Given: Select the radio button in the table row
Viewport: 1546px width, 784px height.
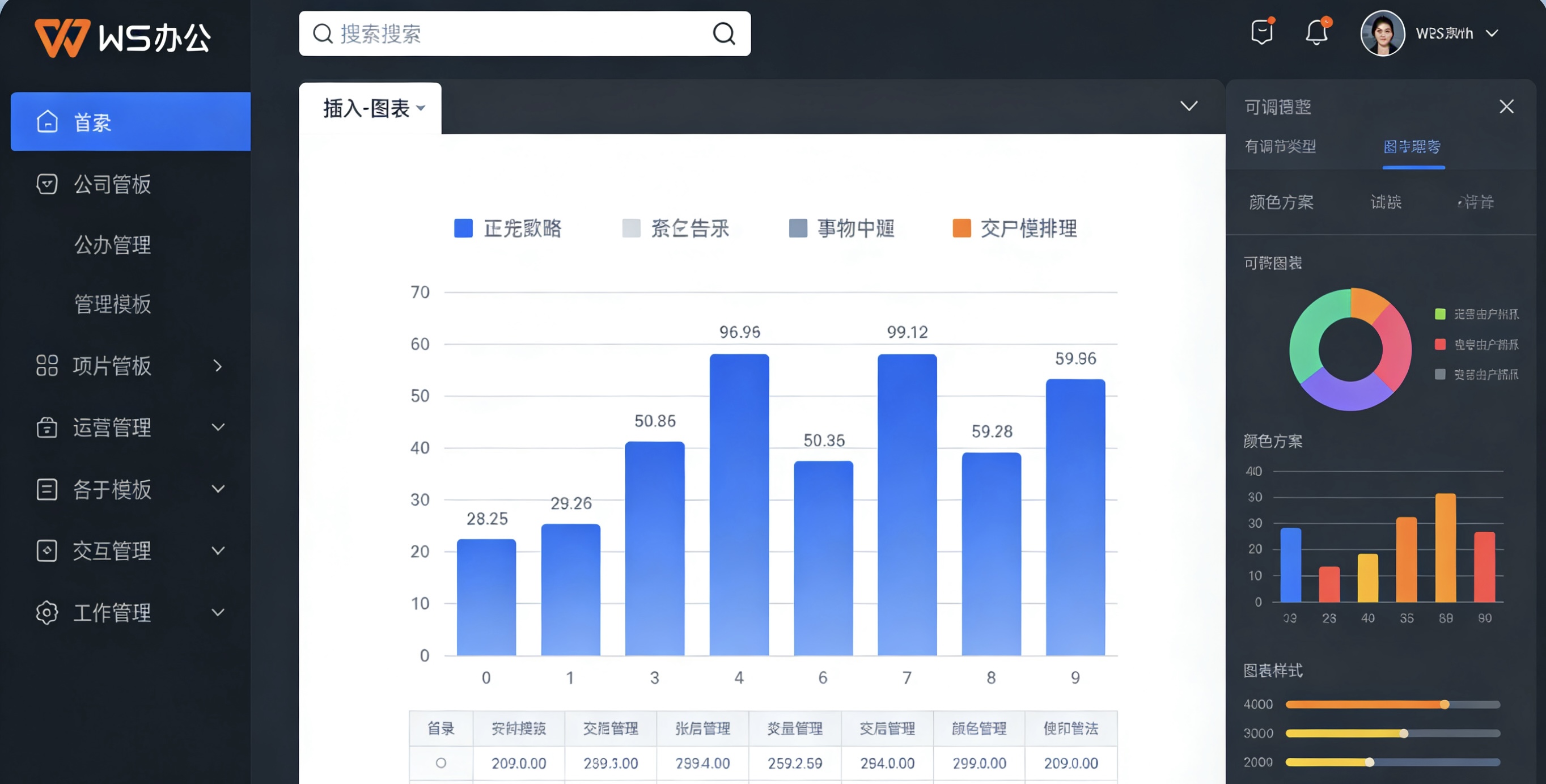Looking at the screenshot, I should pyautogui.click(x=441, y=764).
